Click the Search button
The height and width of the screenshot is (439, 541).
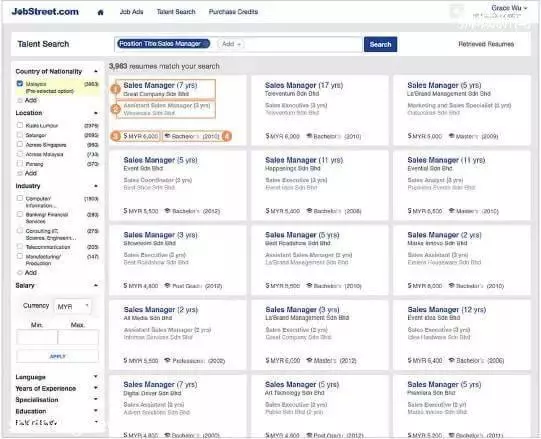381,44
